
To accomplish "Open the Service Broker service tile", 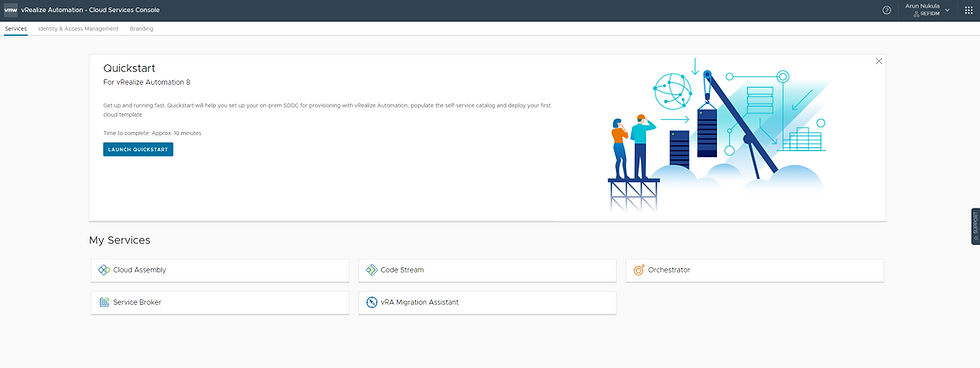I will click(x=220, y=302).
